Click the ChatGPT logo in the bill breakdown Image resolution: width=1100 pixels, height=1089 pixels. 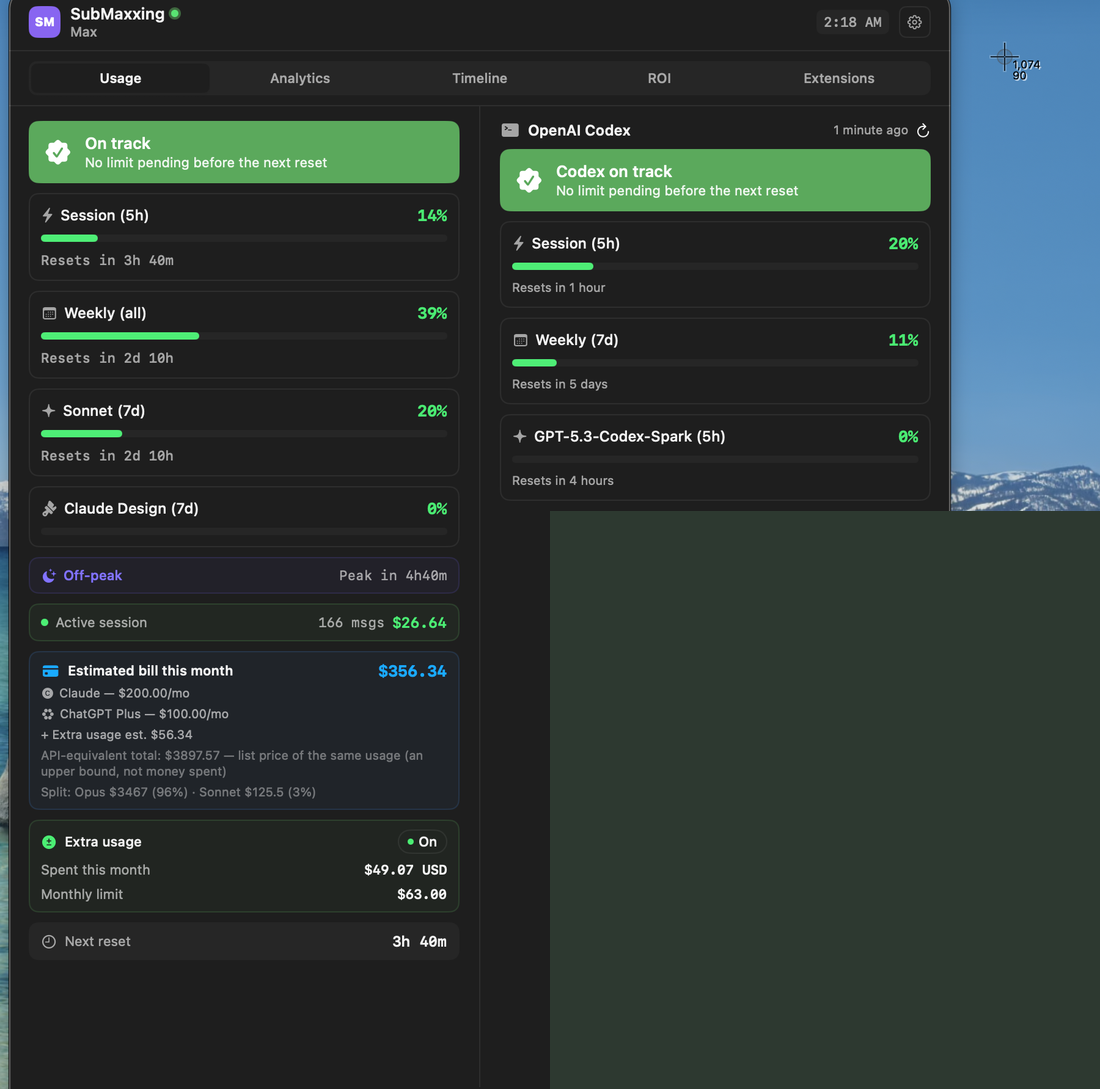point(47,714)
